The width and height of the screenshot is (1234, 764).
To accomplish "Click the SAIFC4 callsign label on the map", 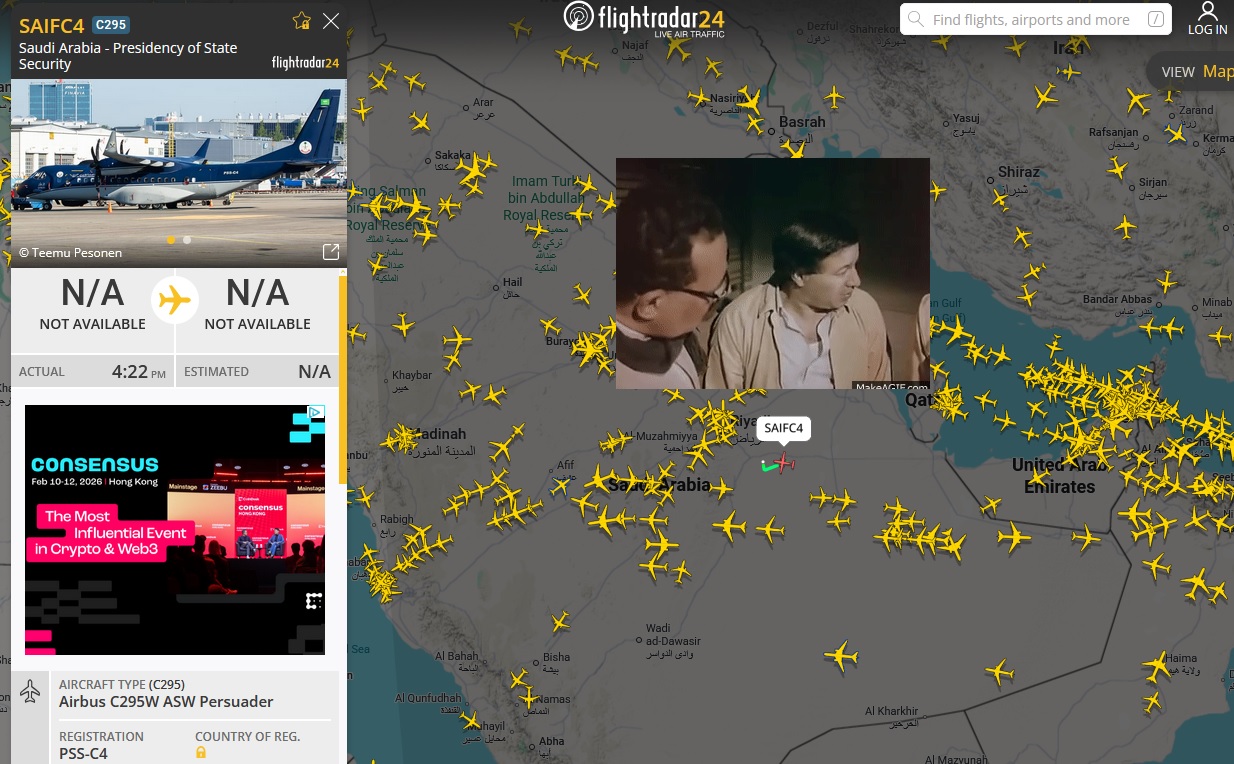I will (783, 428).
